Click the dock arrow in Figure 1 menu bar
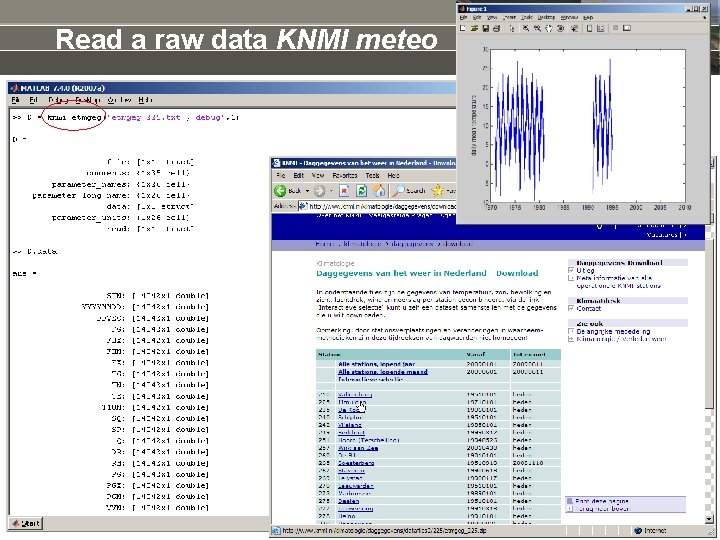 click(705, 17)
